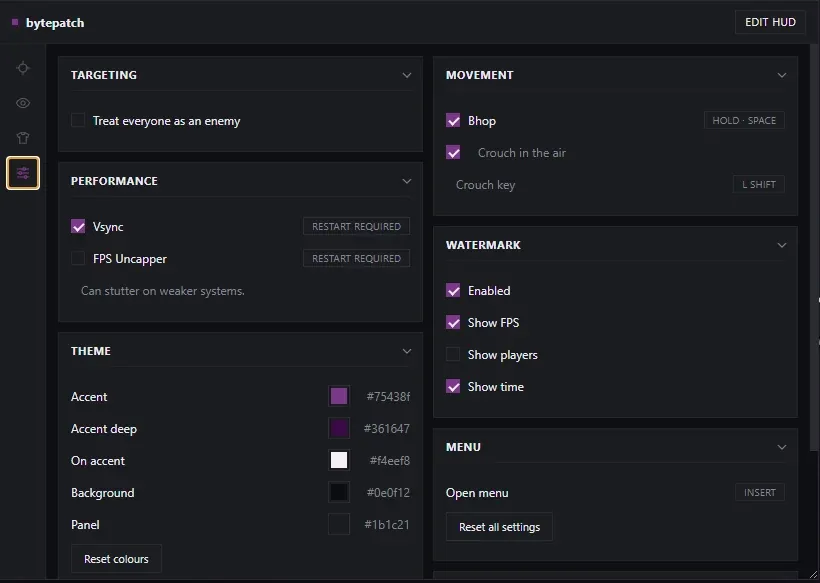Click the TARGETING section heading

click(104, 75)
